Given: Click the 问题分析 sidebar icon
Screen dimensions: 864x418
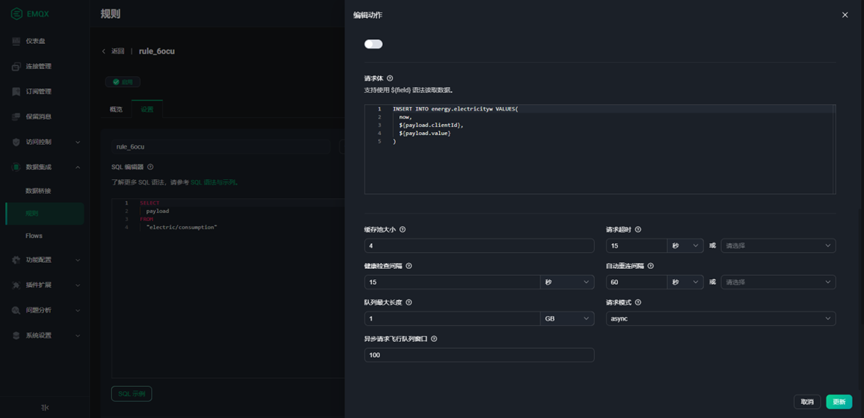Looking at the screenshot, I should (x=17, y=310).
